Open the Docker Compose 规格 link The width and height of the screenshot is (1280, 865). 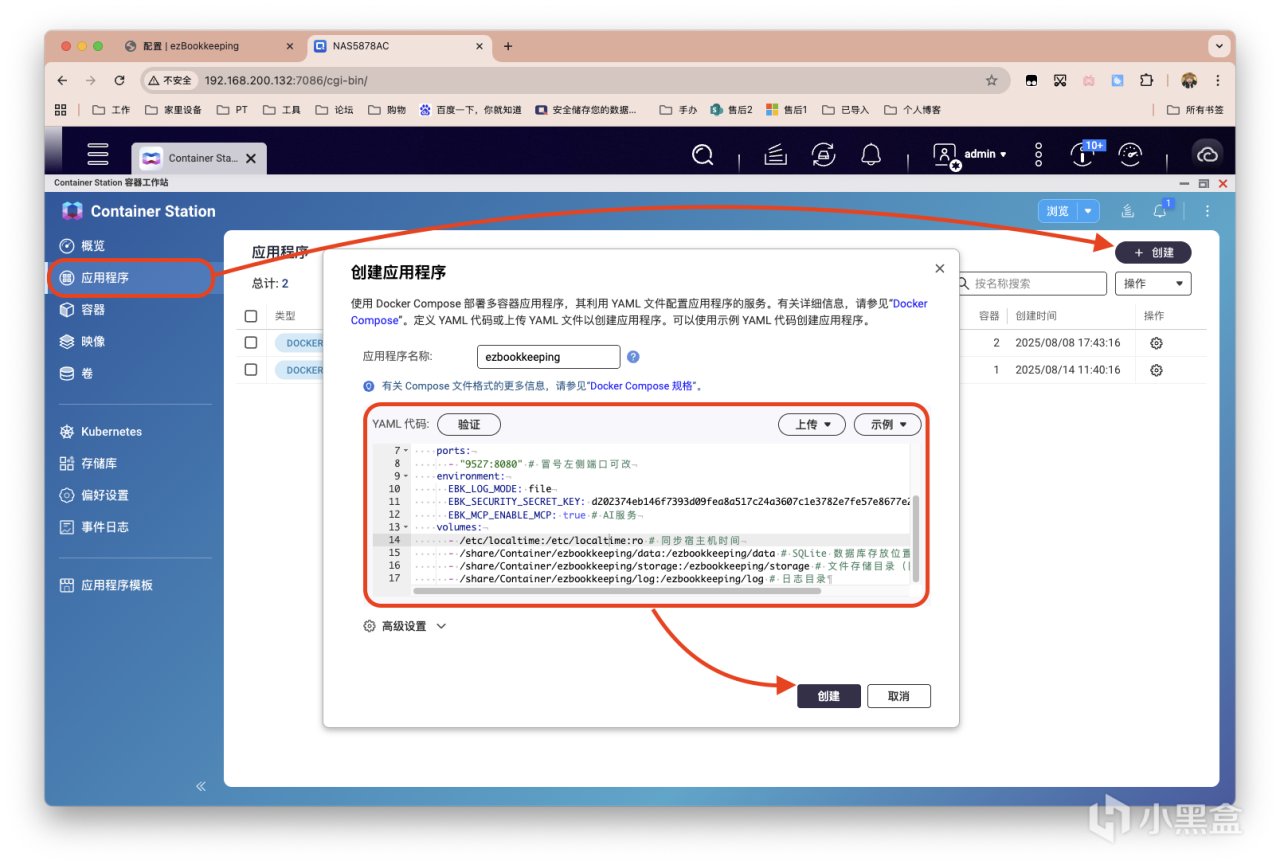click(644, 385)
